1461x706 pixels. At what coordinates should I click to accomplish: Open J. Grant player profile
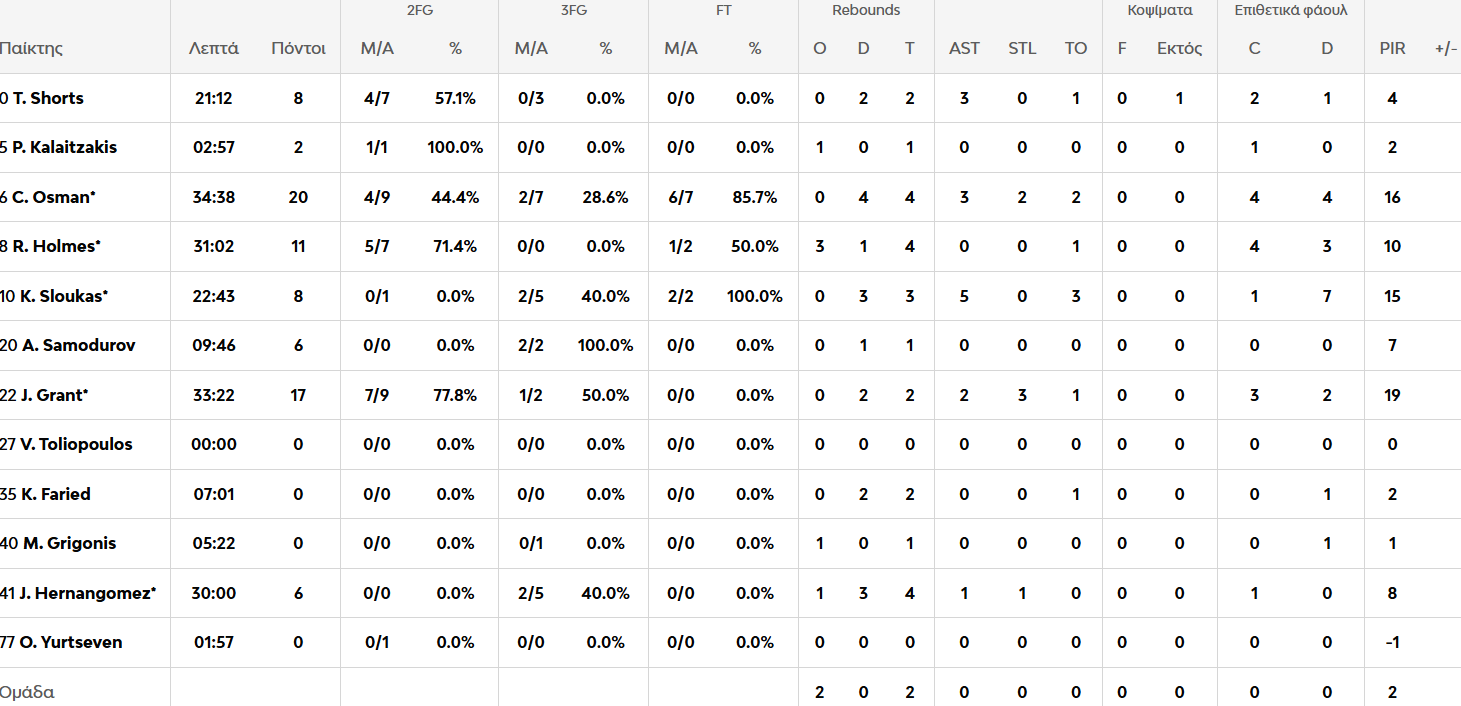click(x=54, y=395)
